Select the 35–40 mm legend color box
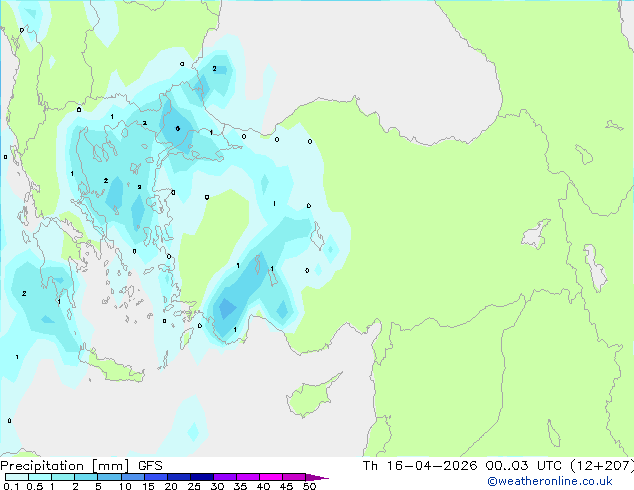The image size is (634, 490). (248, 477)
